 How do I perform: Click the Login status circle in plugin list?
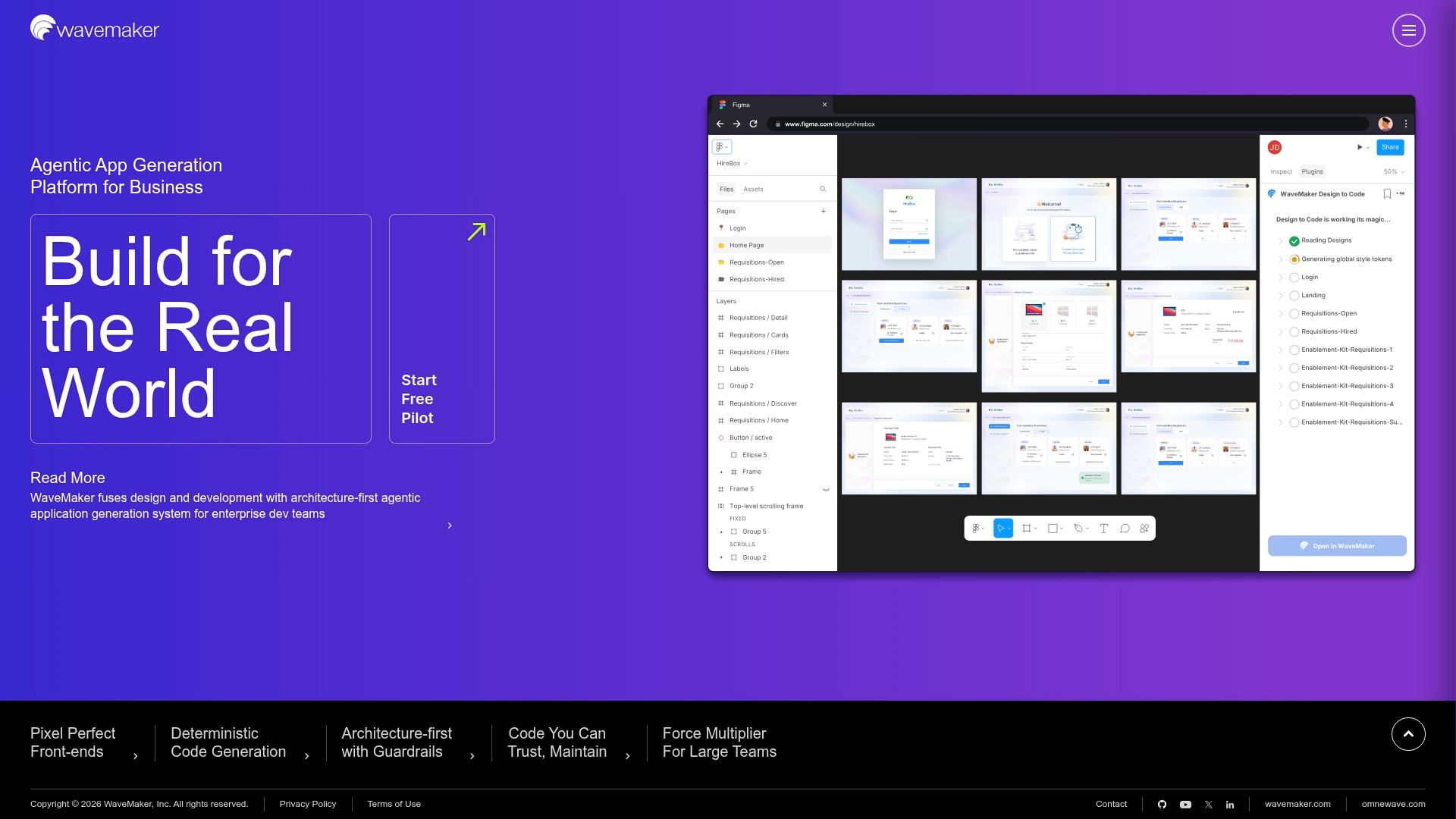tap(1294, 278)
